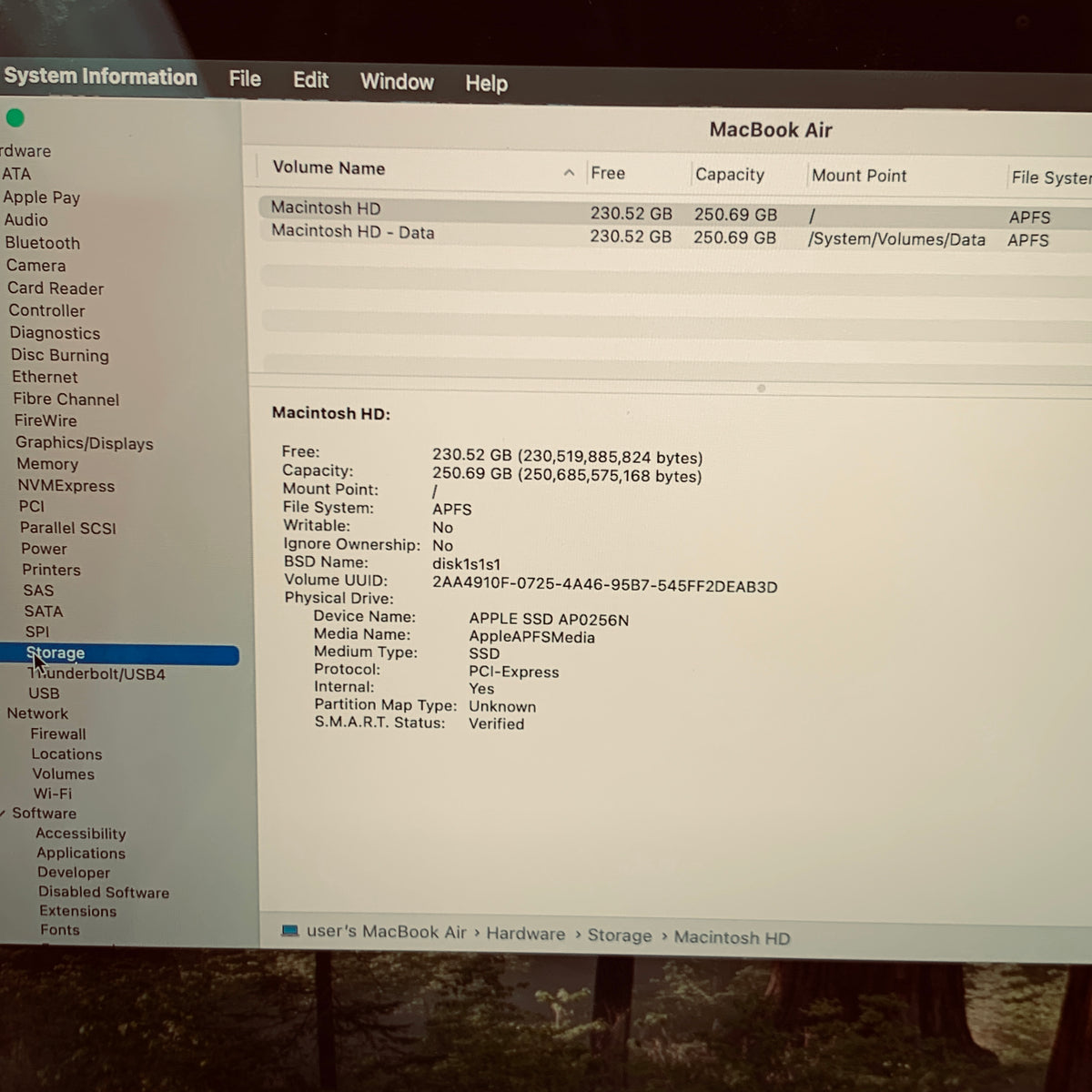This screenshot has width=1092, height=1092.
Task: Select Printers in the sidebar
Action: (51, 570)
